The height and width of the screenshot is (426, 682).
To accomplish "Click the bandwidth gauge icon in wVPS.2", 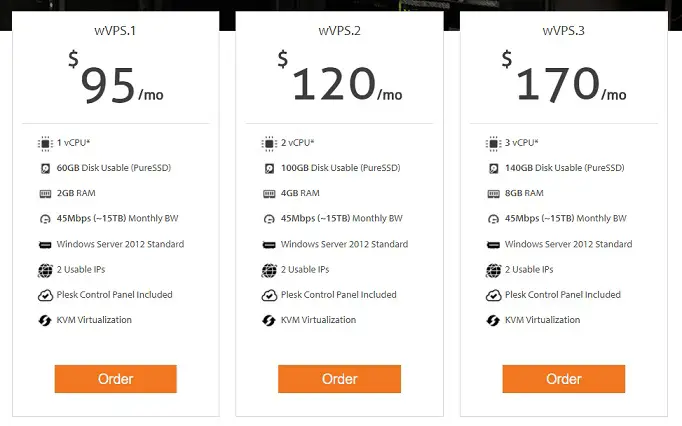I will (x=269, y=219).
